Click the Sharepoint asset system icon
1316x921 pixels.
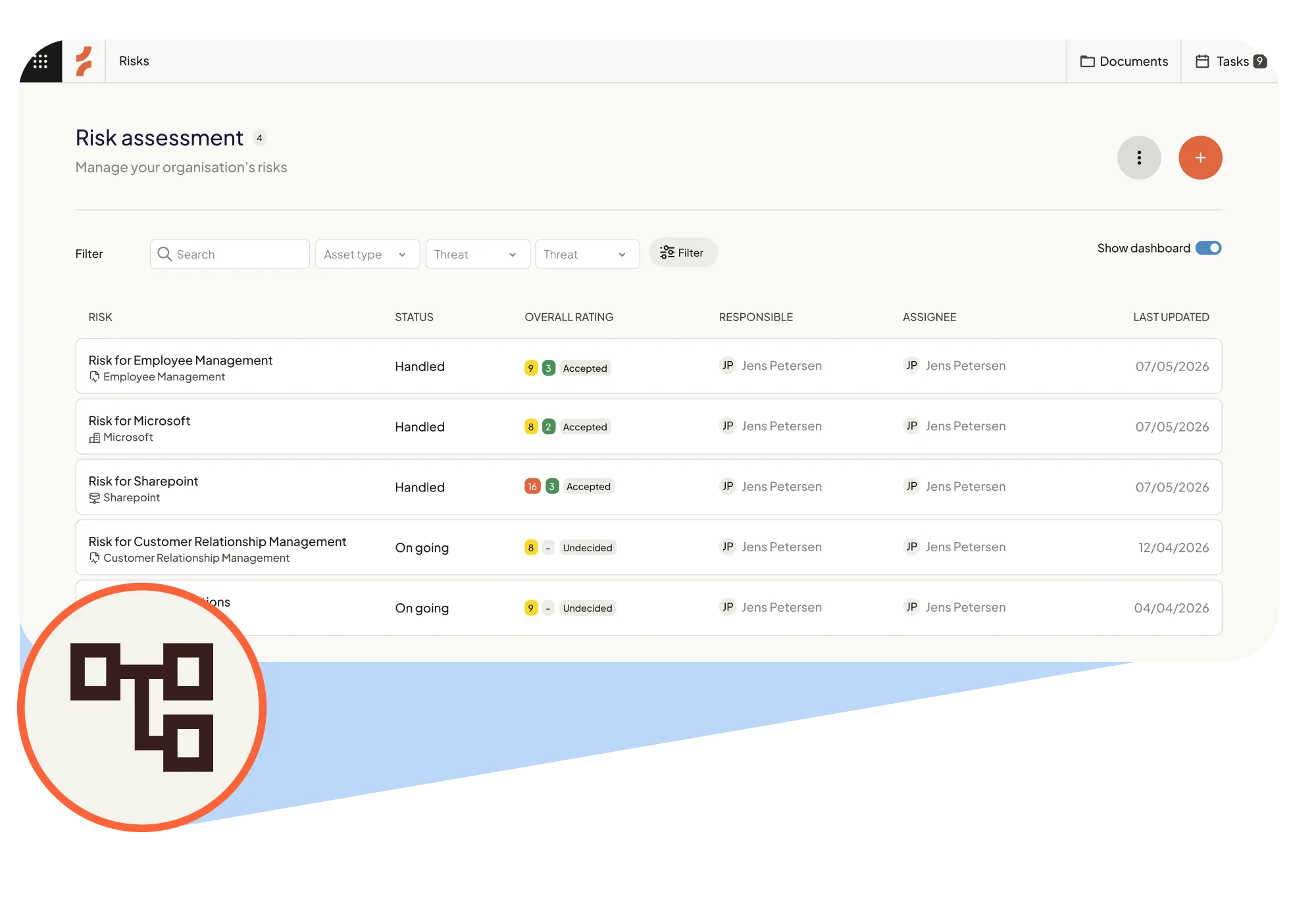tap(94, 498)
